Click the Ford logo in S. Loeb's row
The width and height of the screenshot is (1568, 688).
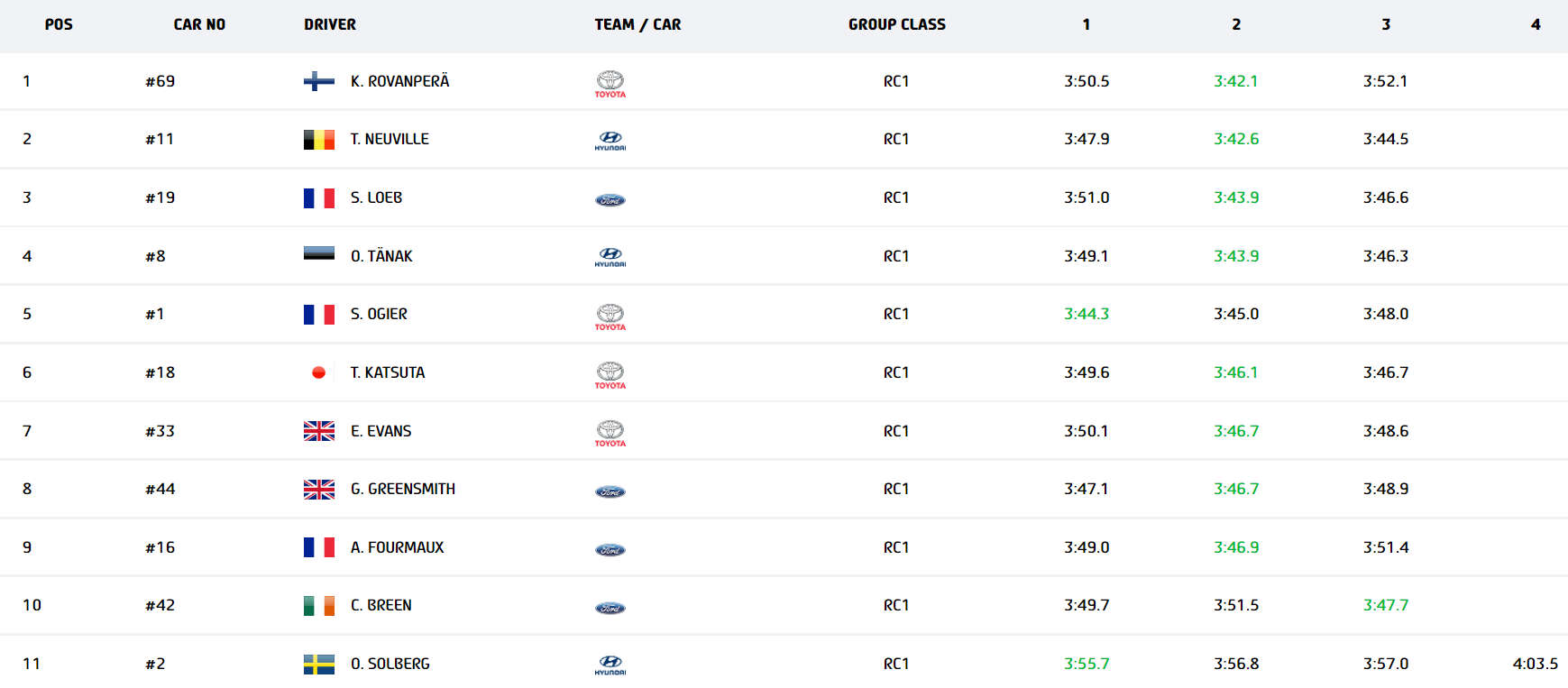610,199
